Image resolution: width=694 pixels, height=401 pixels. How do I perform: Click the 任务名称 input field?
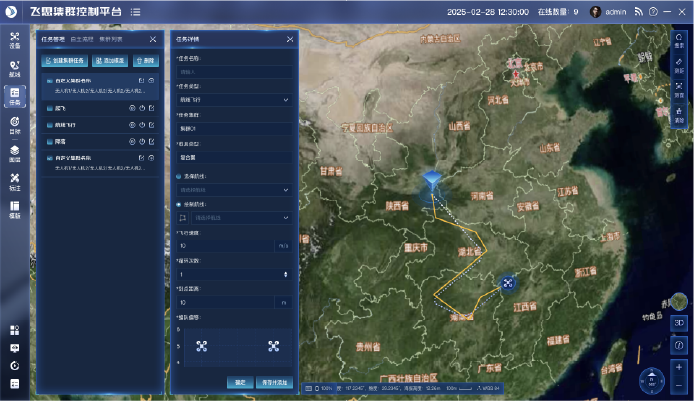[x=234, y=72]
